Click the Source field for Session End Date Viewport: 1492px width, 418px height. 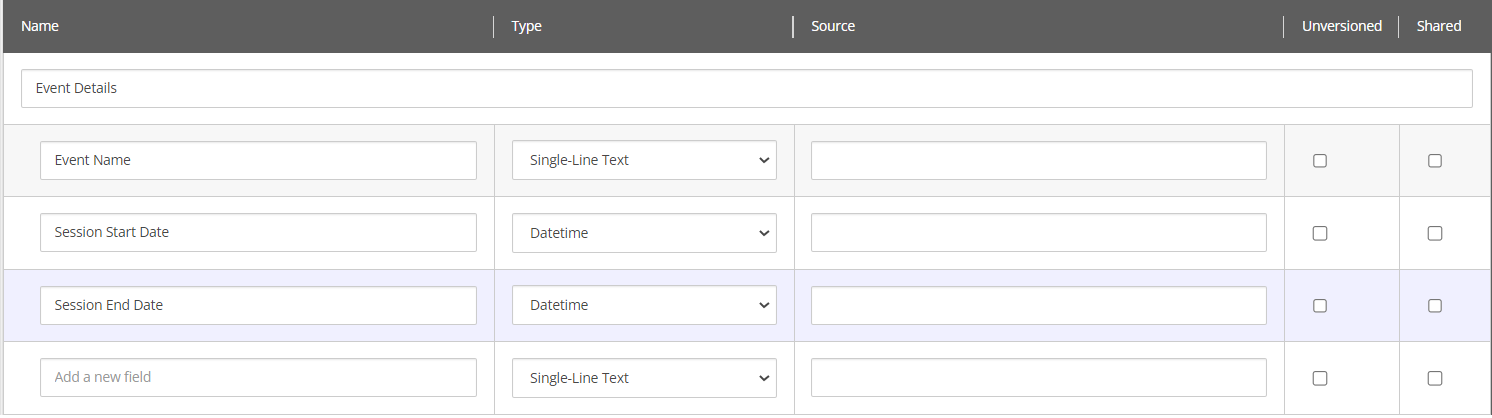pyautogui.click(x=1038, y=306)
